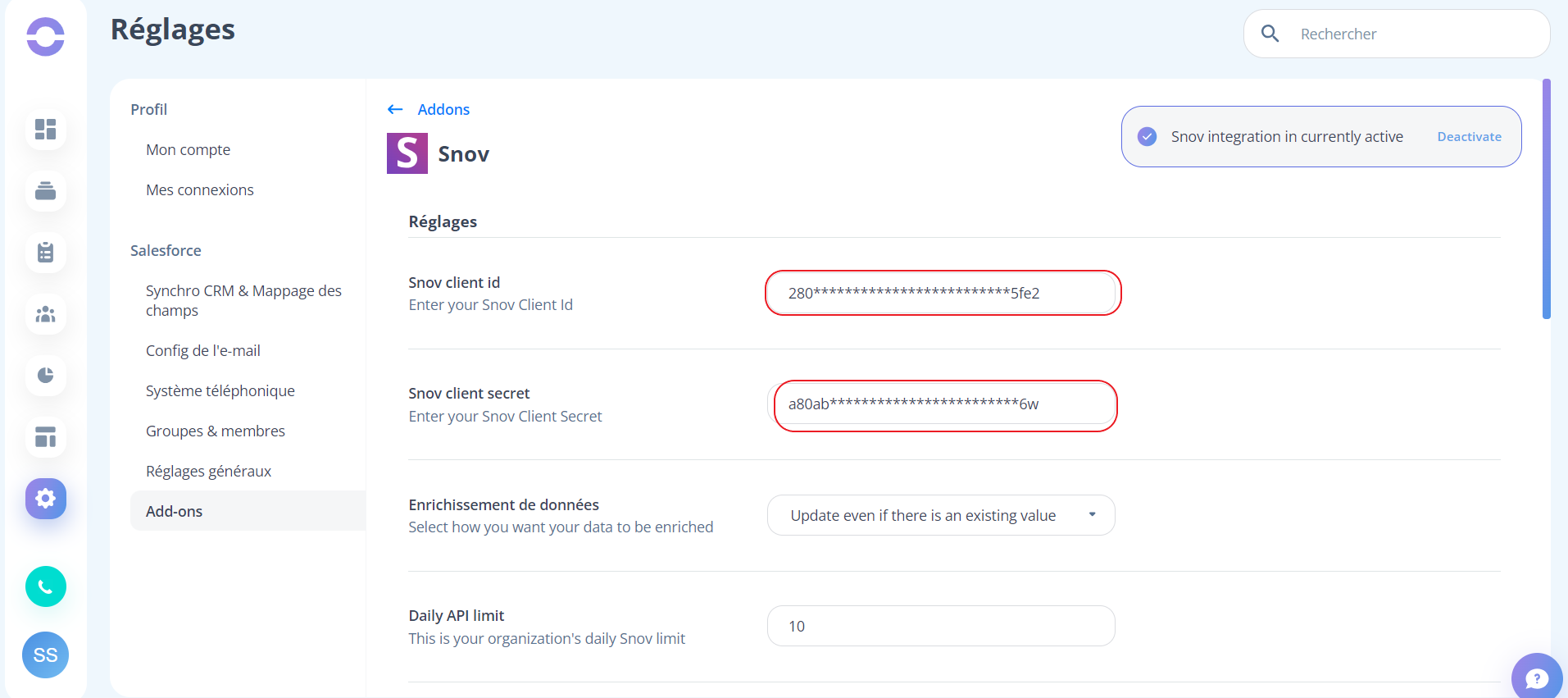Click the back arrow beside Addons

(x=395, y=109)
